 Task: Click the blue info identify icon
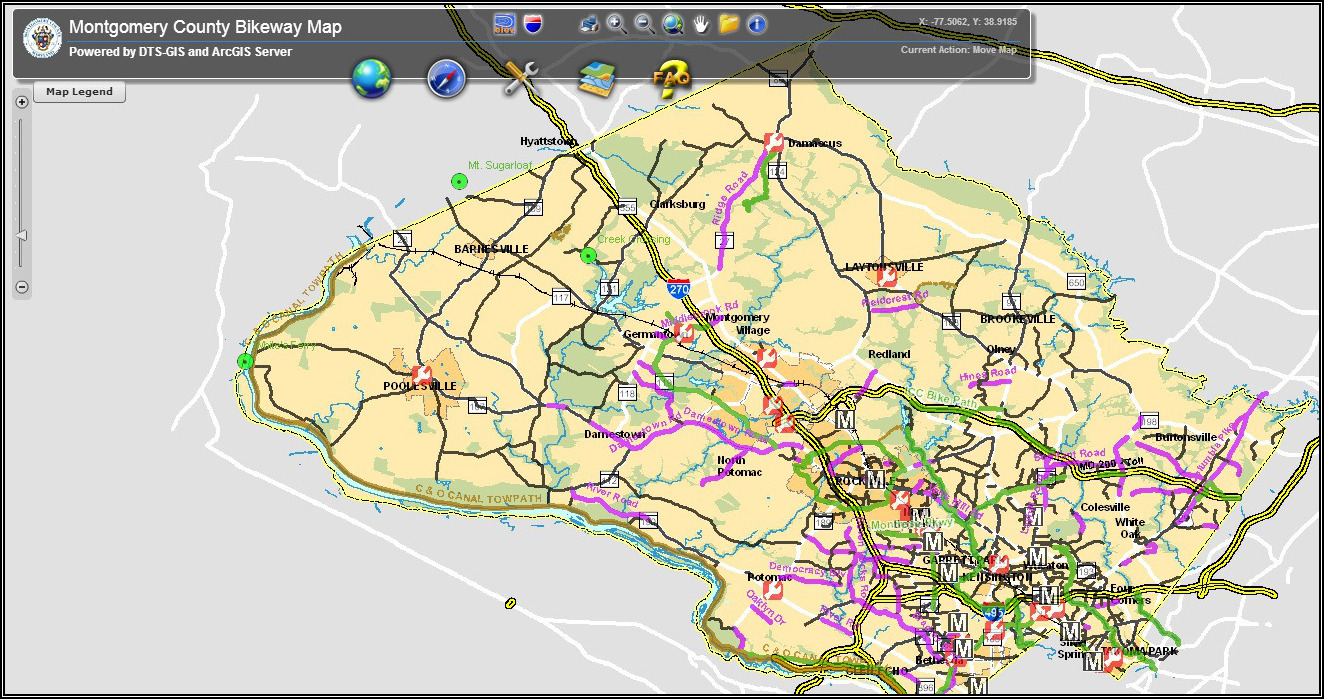click(757, 24)
